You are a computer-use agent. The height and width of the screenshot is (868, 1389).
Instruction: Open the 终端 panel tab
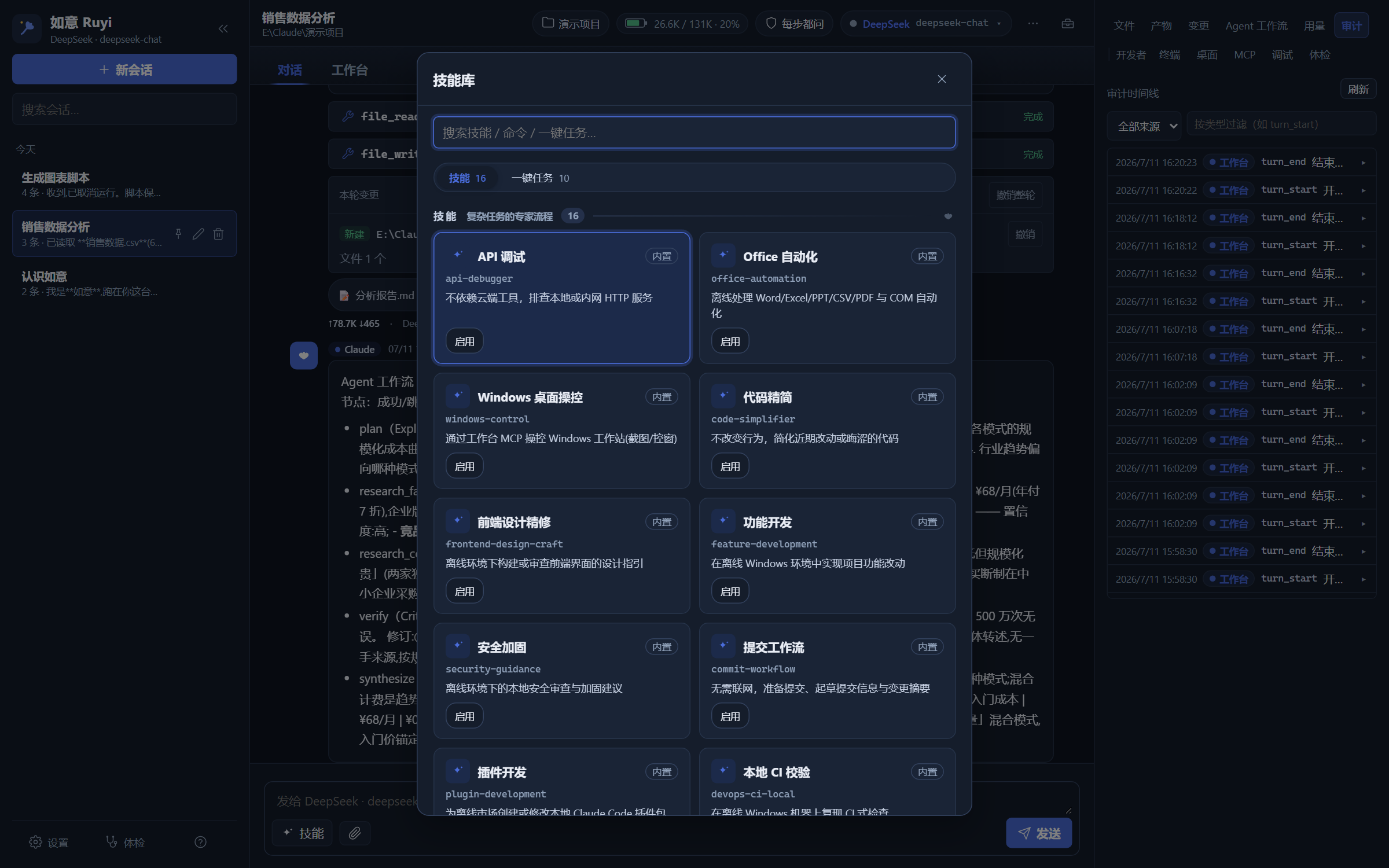[x=1170, y=55]
